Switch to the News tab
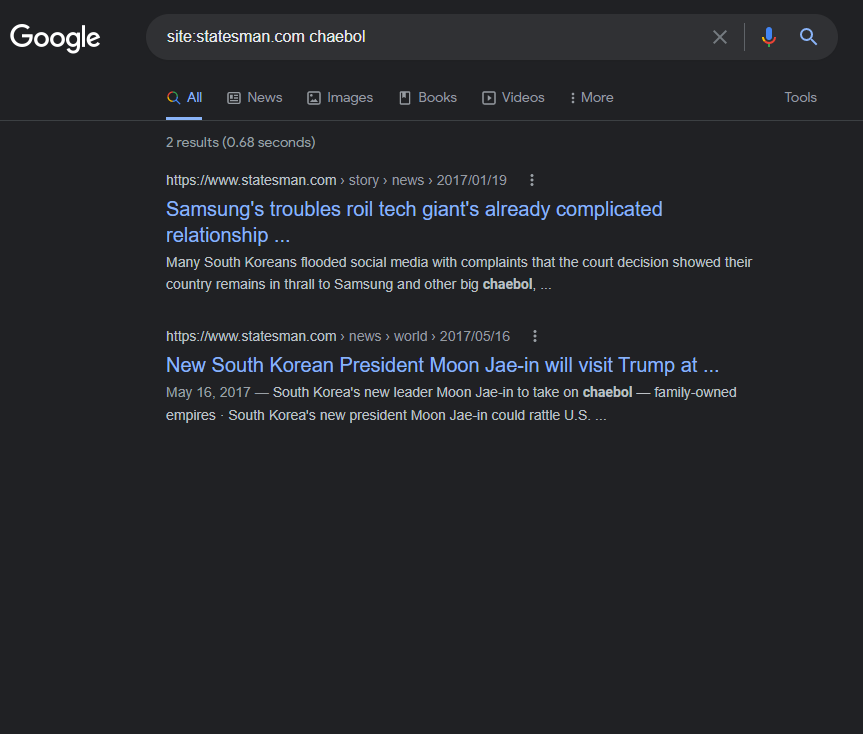Screen dimensions: 863x734 click(255, 98)
